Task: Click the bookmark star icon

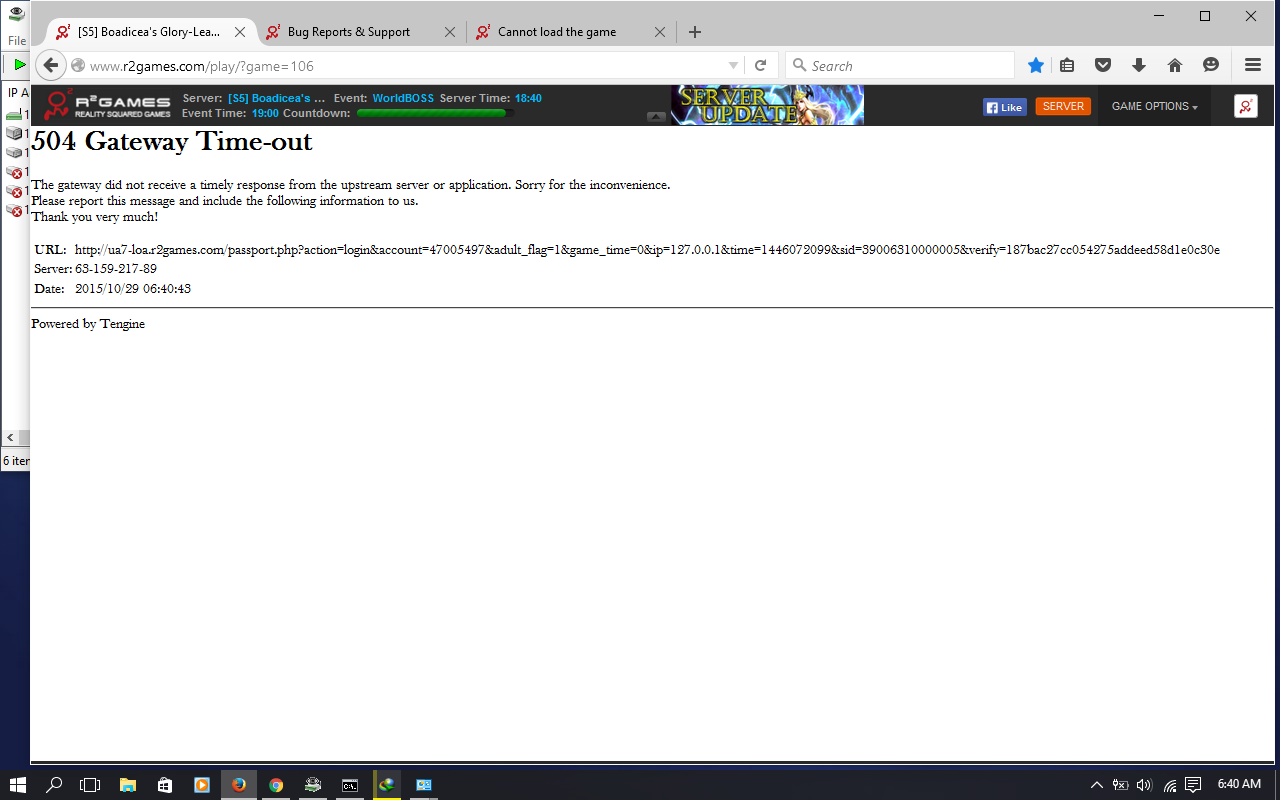Action: pos(1036,66)
